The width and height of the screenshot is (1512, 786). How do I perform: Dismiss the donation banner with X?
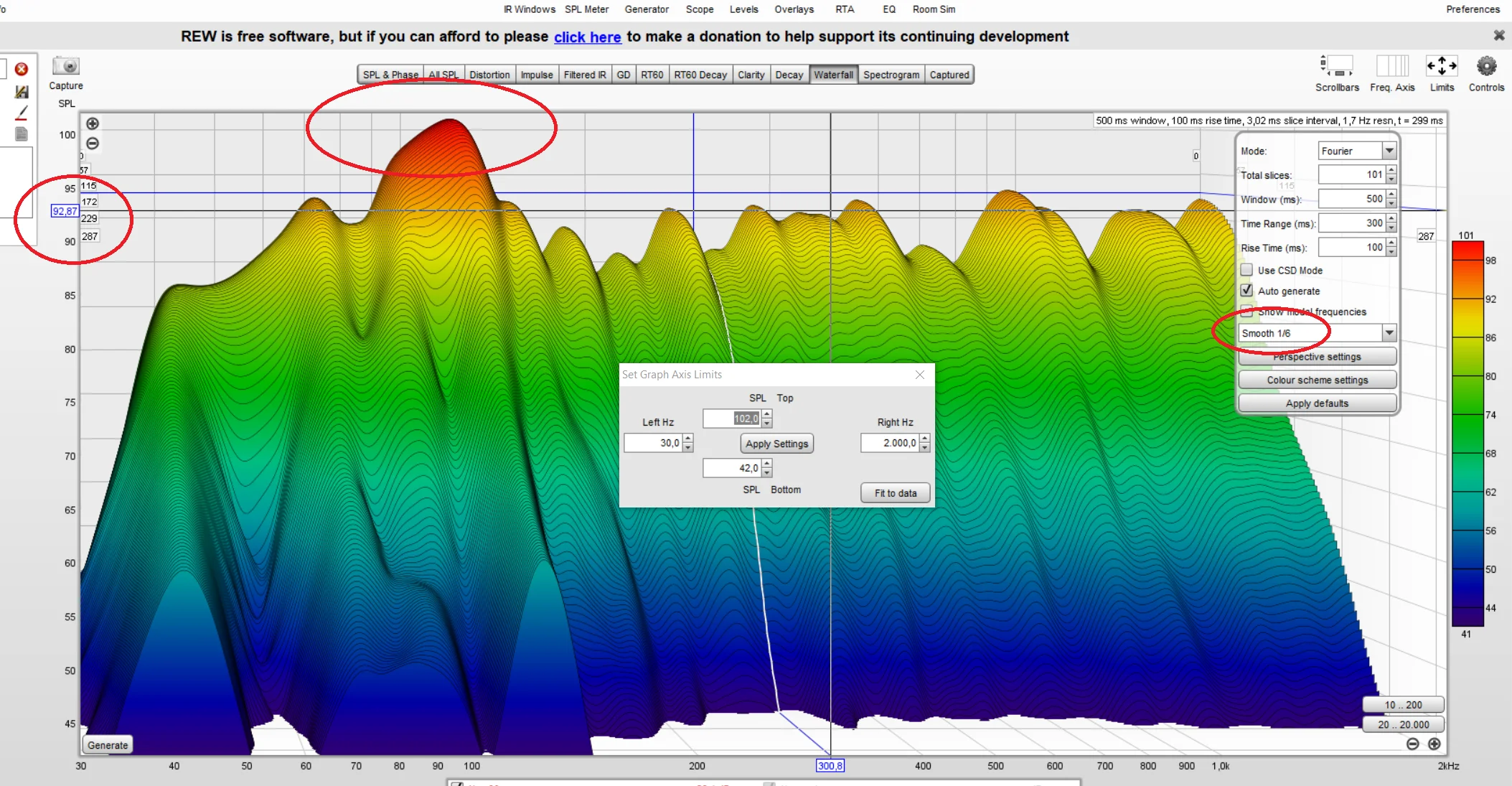[x=1498, y=35]
